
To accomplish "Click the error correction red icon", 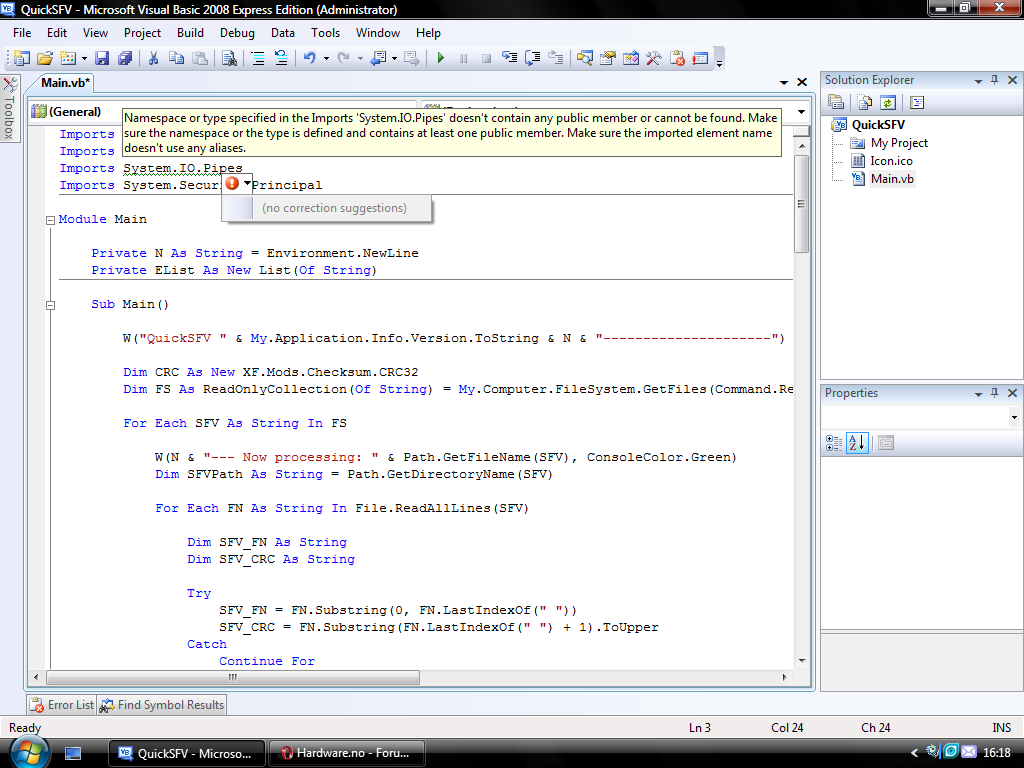I will [x=232, y=184].
